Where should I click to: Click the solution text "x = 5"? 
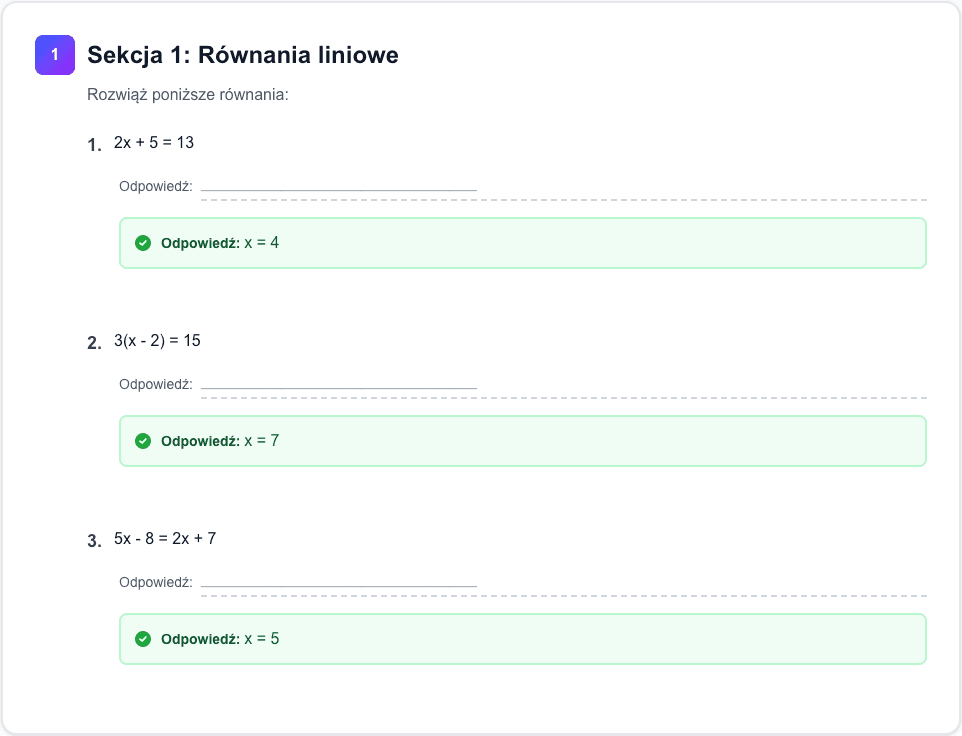click(262, 638)
